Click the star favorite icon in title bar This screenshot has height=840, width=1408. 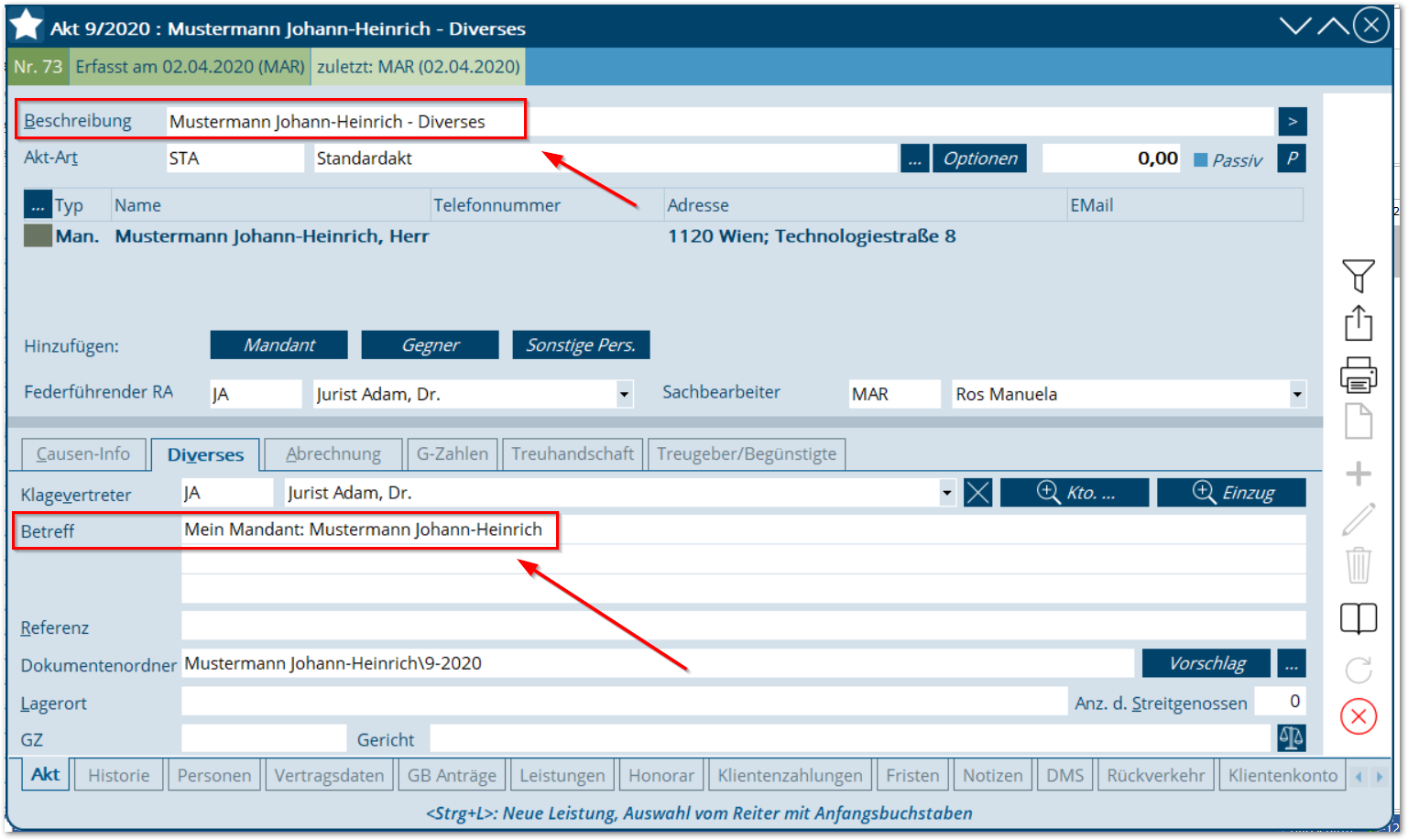[x=27, y=26]
